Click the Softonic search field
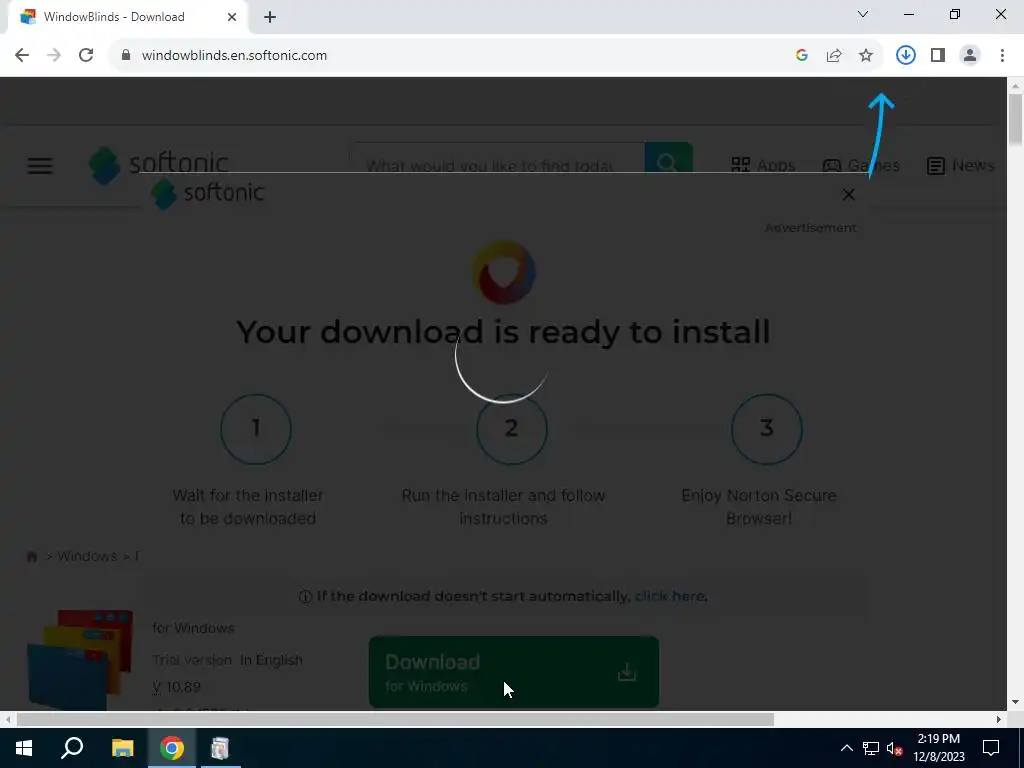Viewport: 1024px width, 768px height. [498, 159]
